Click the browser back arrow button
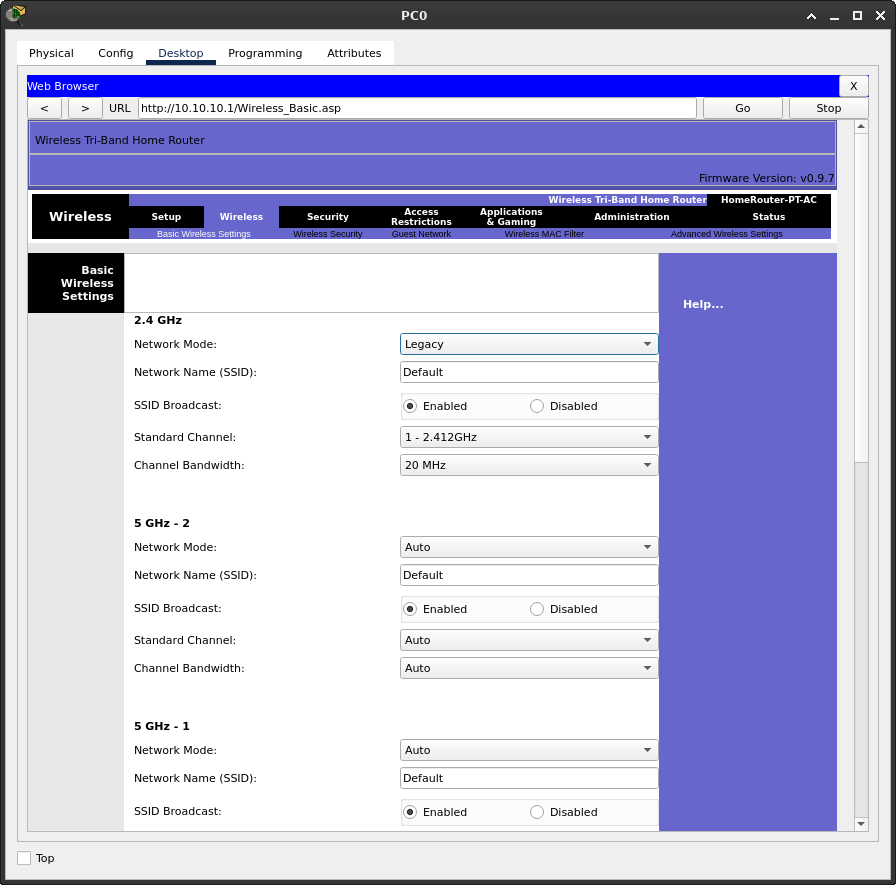Viewport: 896px width, 885px height. click(44, 108)
